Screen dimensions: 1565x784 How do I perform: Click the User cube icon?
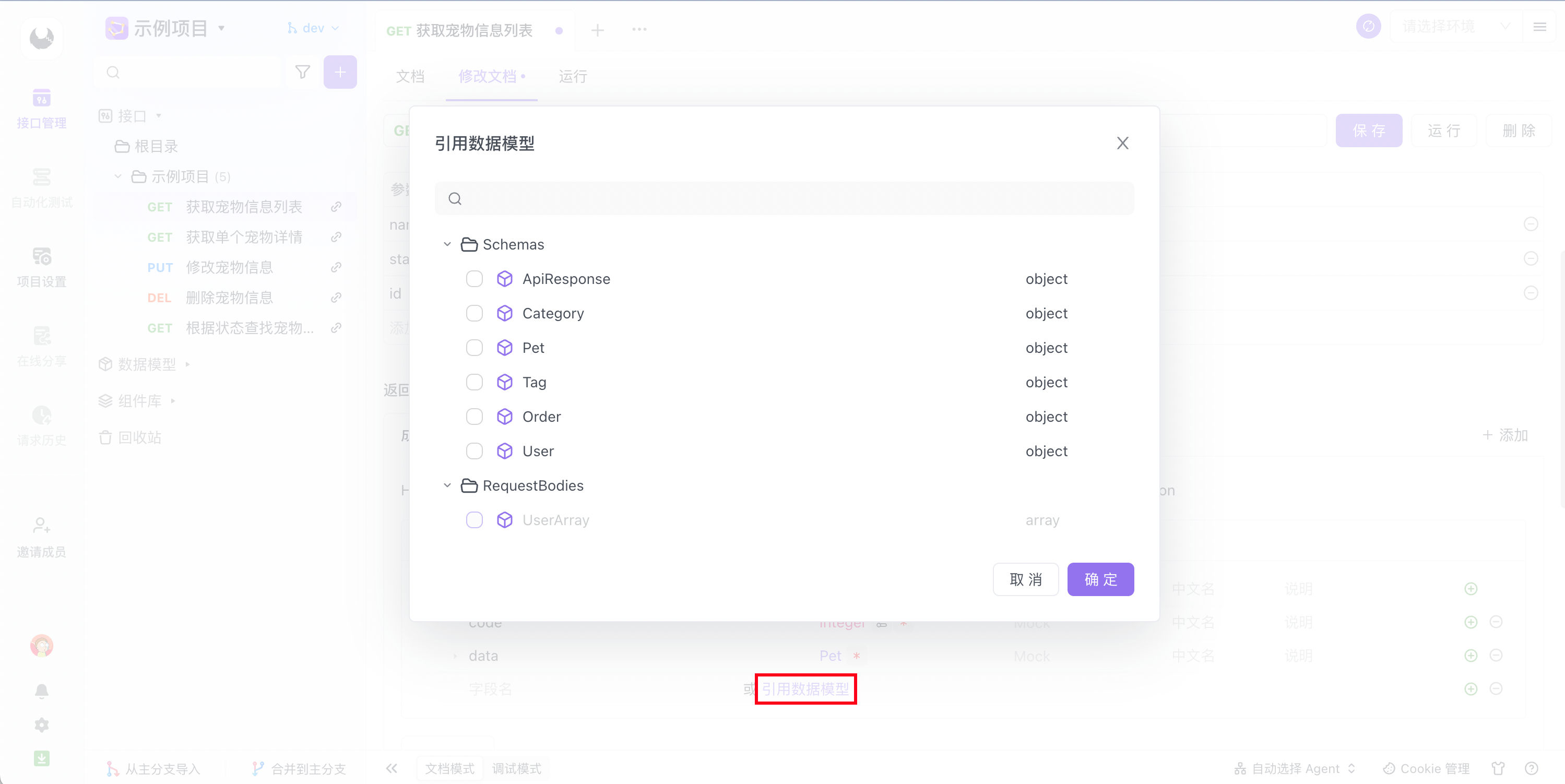point(504,451)
